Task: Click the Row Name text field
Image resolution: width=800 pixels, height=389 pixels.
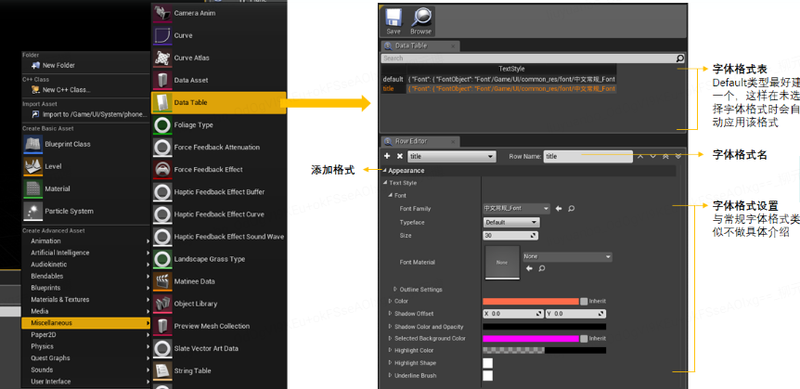Action: point(588,157)
